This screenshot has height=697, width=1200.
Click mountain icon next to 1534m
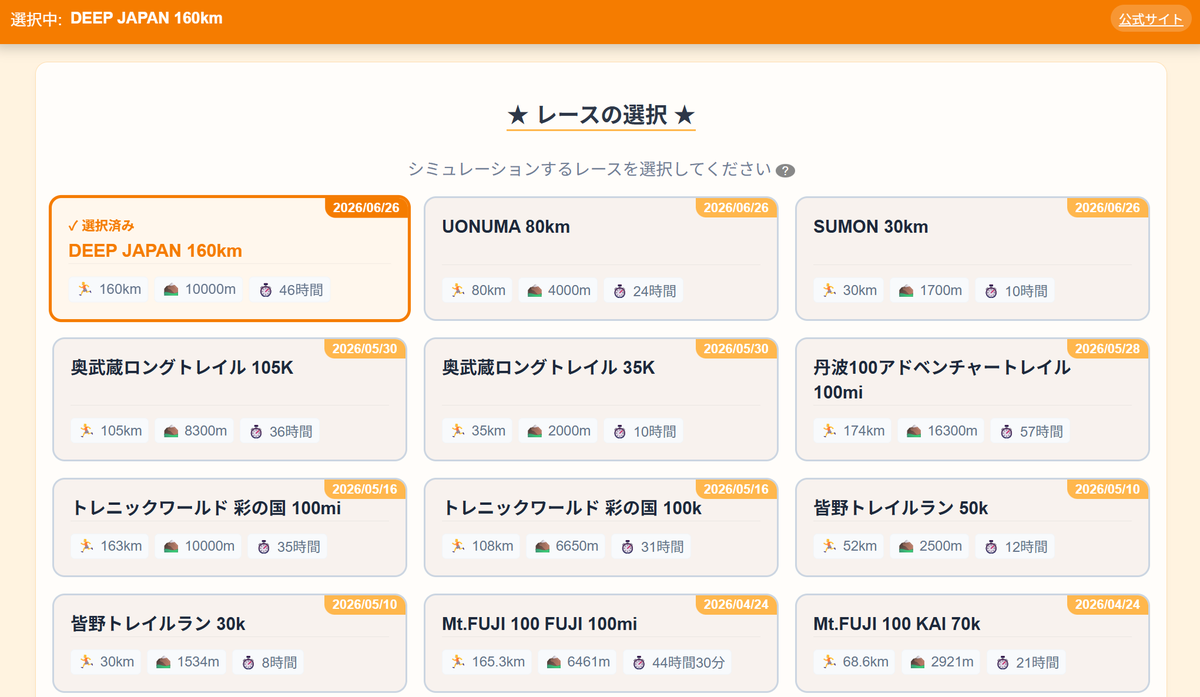(164, 662)
